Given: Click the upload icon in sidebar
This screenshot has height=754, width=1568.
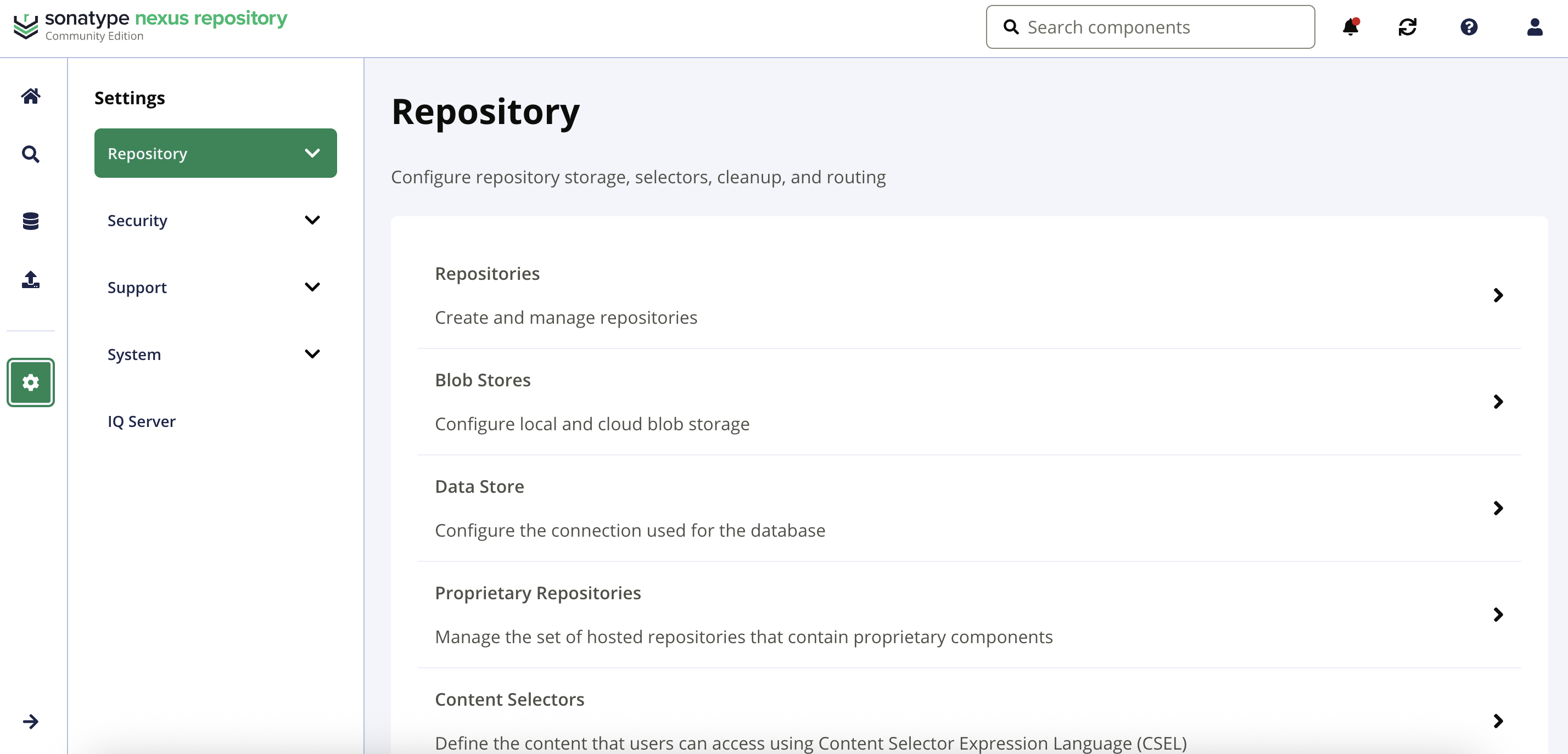Looking at the screenshot, I should (x=30, y=280).
